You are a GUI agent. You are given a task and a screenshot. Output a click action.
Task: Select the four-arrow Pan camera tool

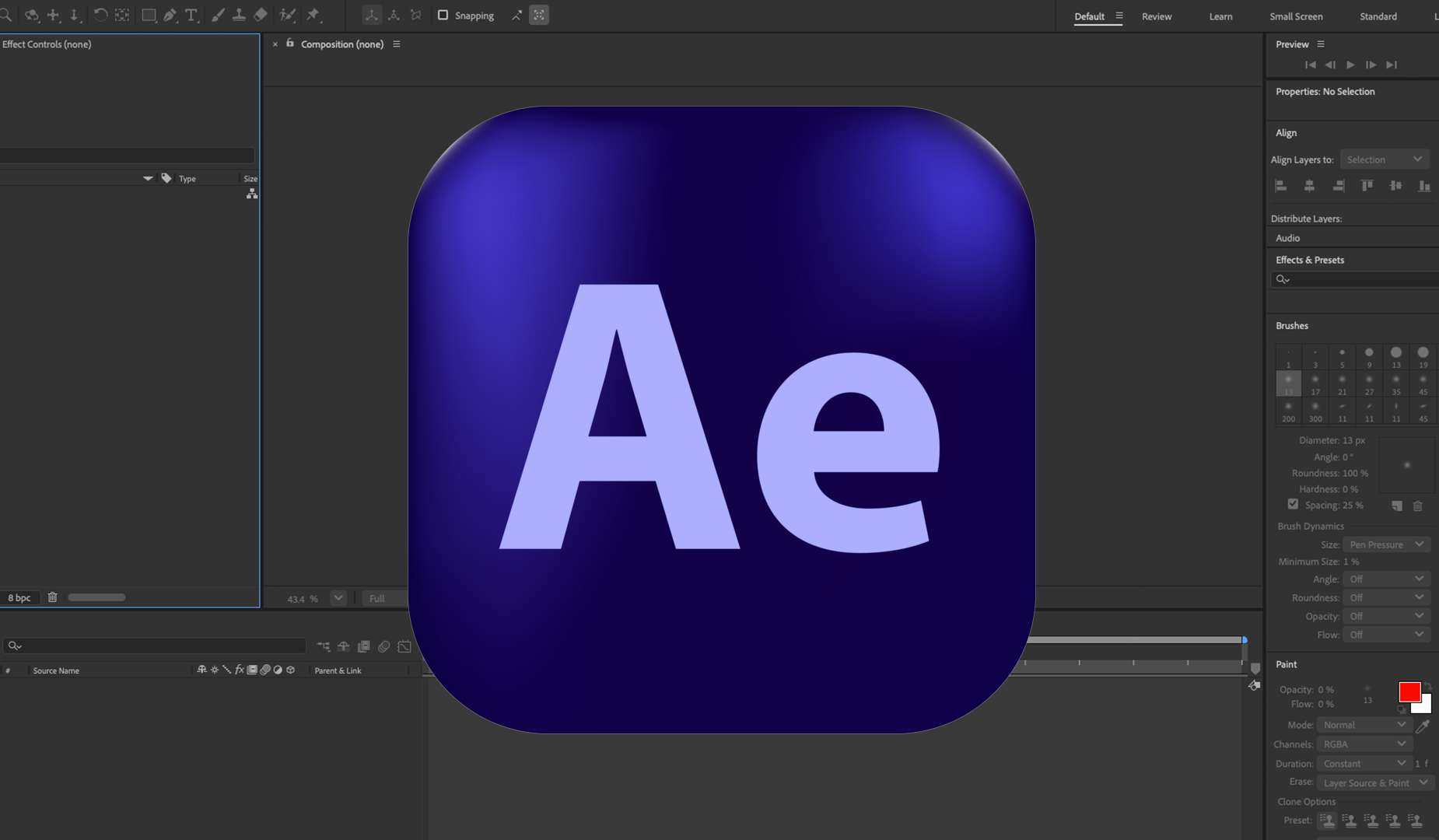coord(53,15)
